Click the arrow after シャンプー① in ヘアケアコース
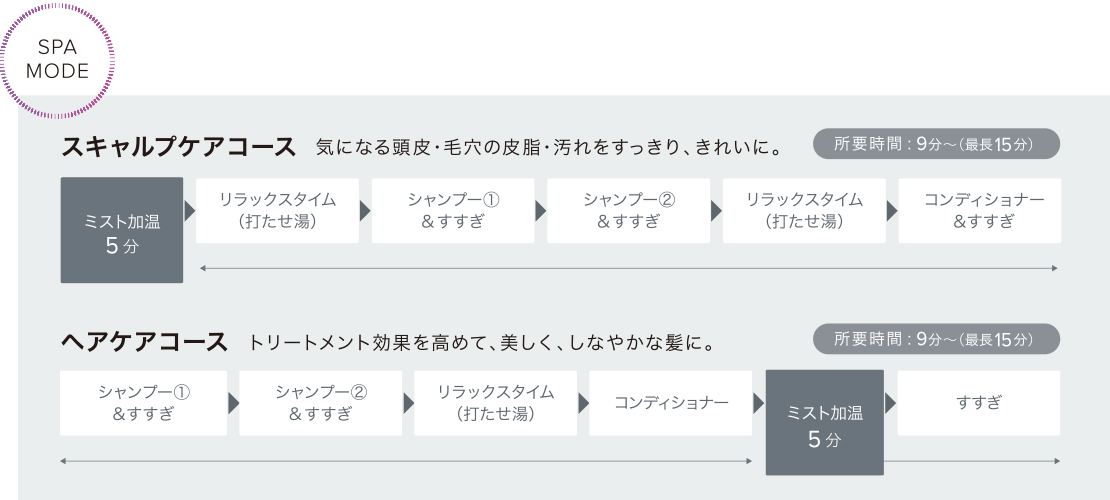Screen dimensions: 1110x500 pos(233,403)
